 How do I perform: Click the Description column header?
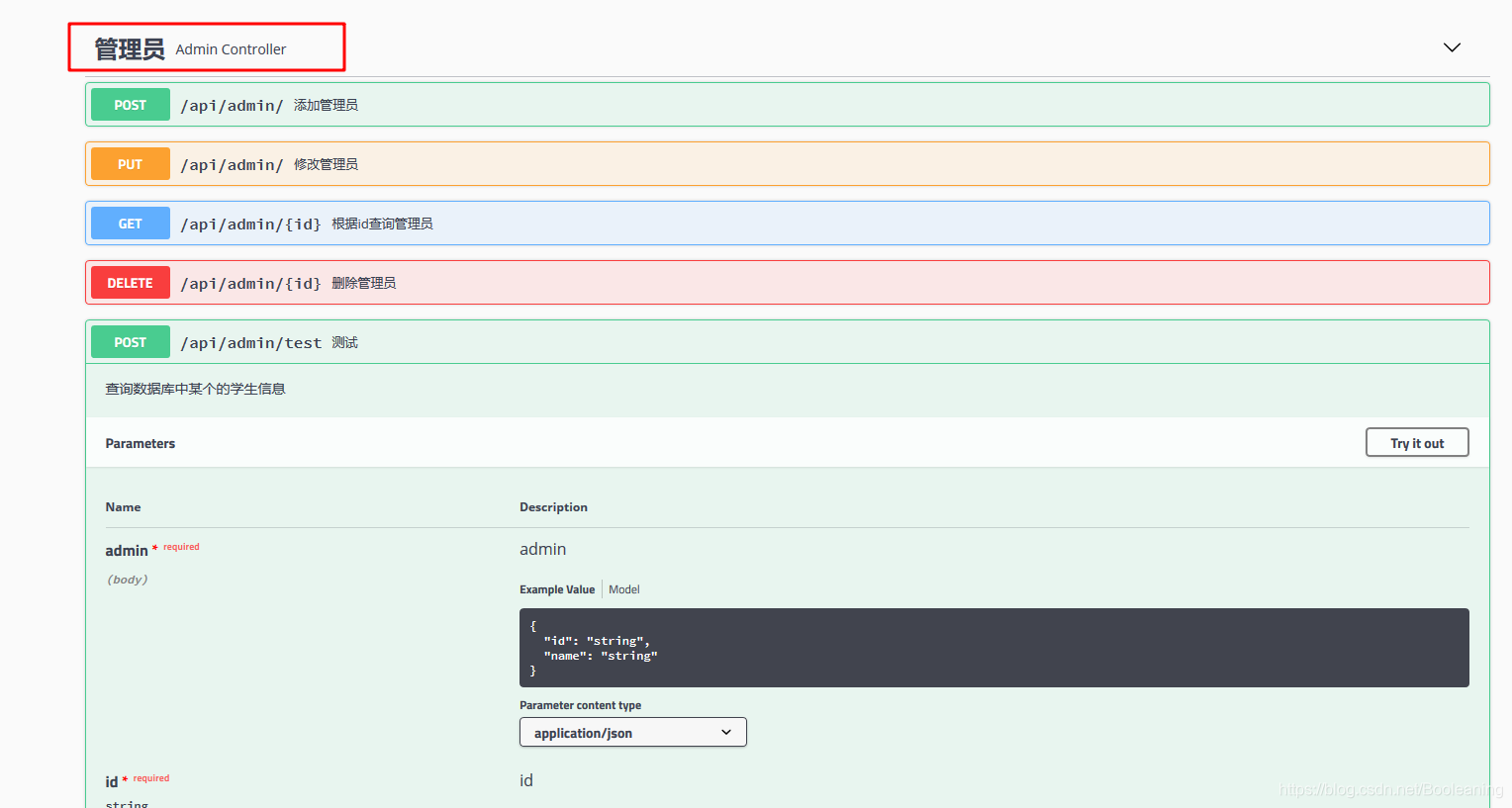tap(554, 507)
